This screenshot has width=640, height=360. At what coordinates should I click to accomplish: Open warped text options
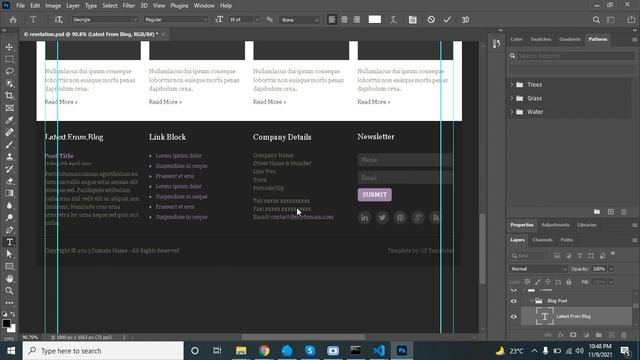point(393,20)
